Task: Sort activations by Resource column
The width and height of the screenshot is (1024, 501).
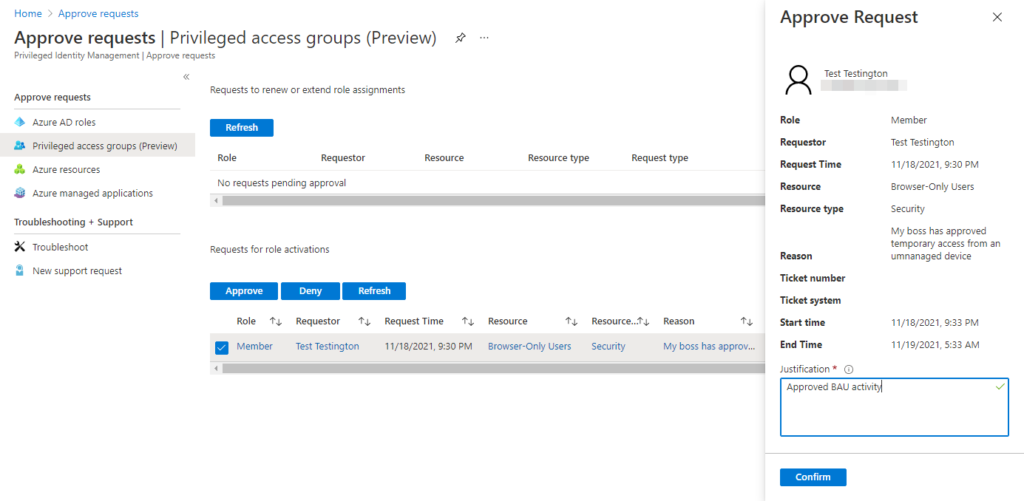Action: tap(571, 321)
